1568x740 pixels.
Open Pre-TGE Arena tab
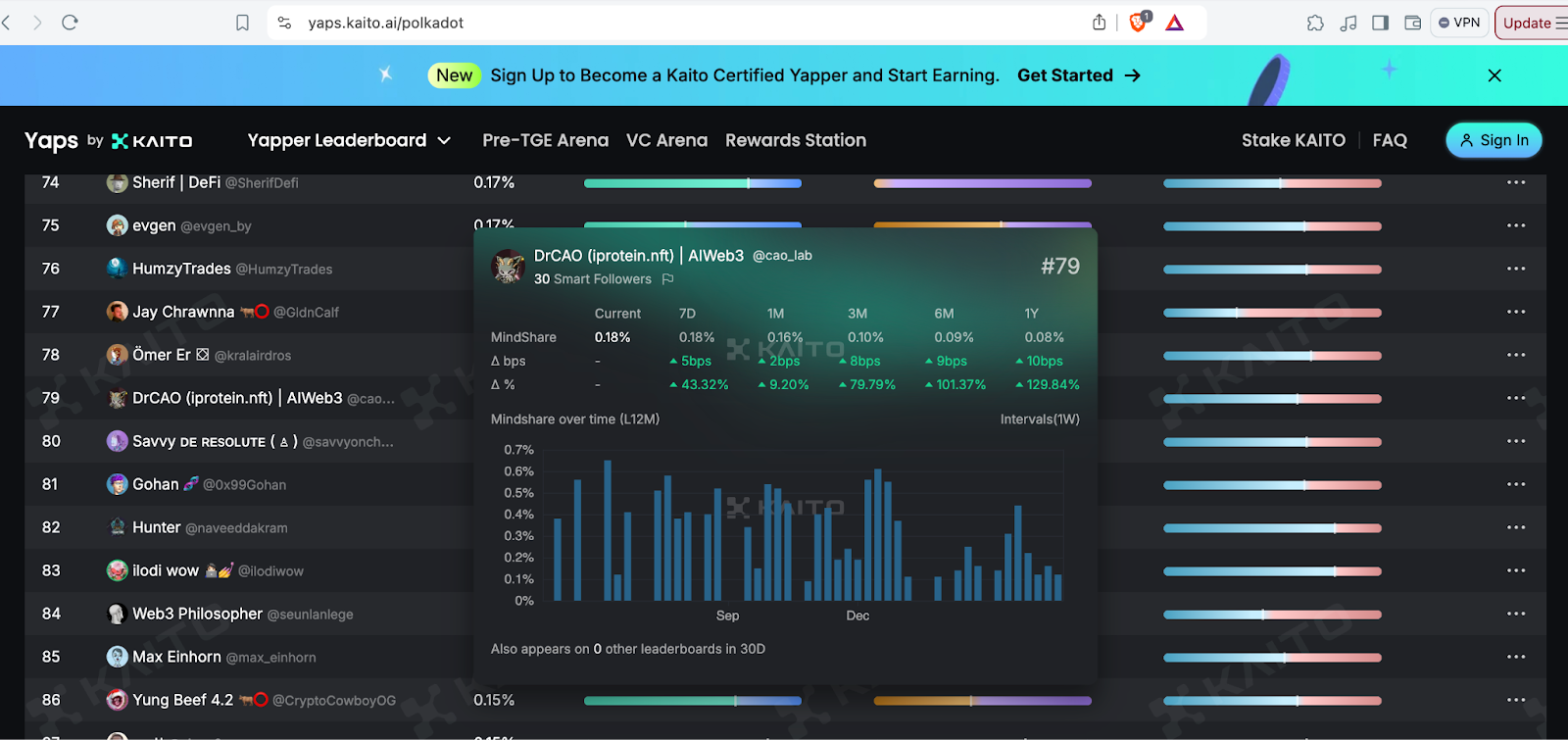click(546, 140)
